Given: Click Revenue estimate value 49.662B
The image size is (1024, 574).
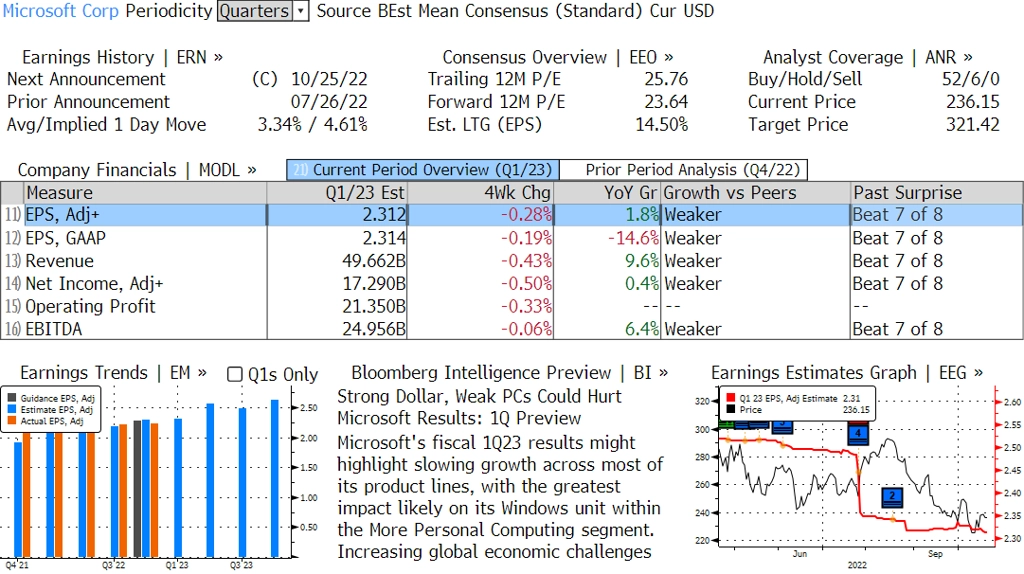Looking at the screenshot, I should coord(374,261).
